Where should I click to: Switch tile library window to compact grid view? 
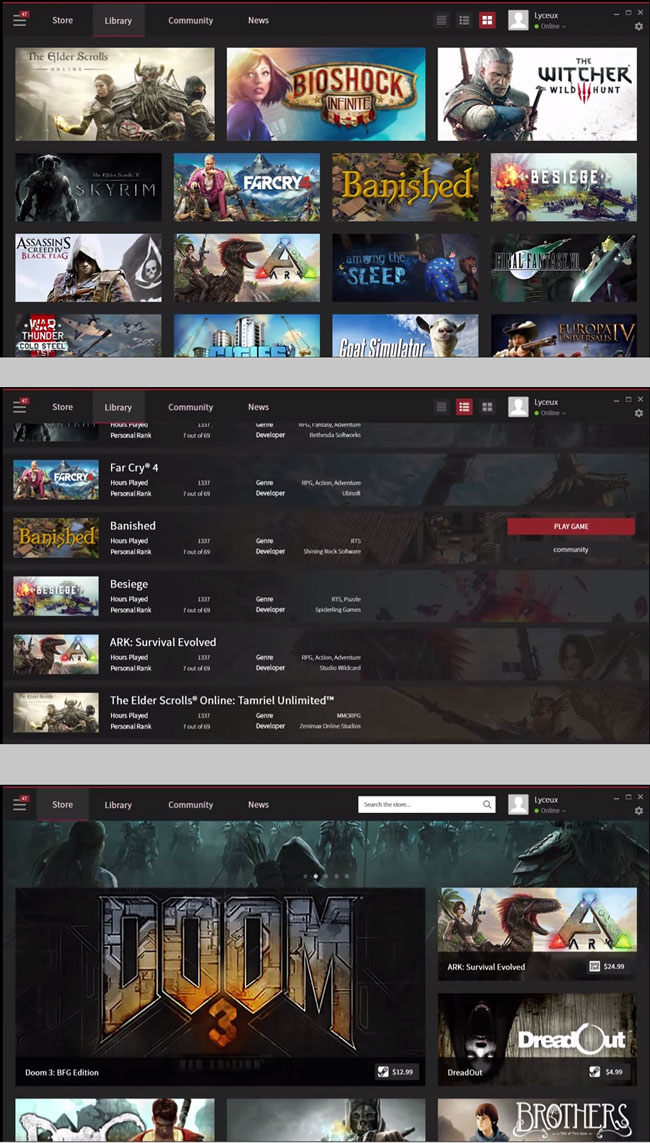pyautogui.click(x=441, y=20)
